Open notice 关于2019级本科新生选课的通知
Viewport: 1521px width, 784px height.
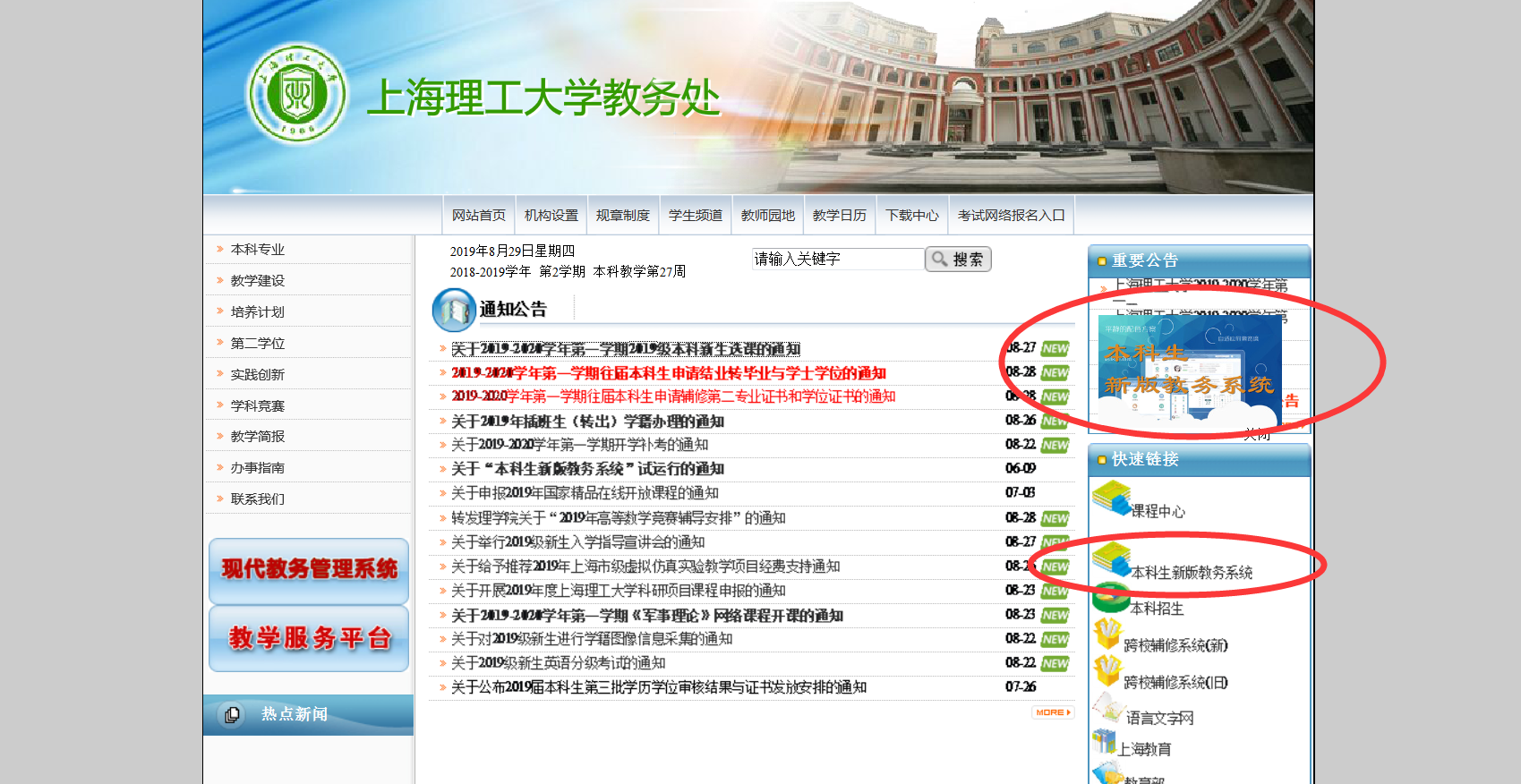(x=626, y=349)
